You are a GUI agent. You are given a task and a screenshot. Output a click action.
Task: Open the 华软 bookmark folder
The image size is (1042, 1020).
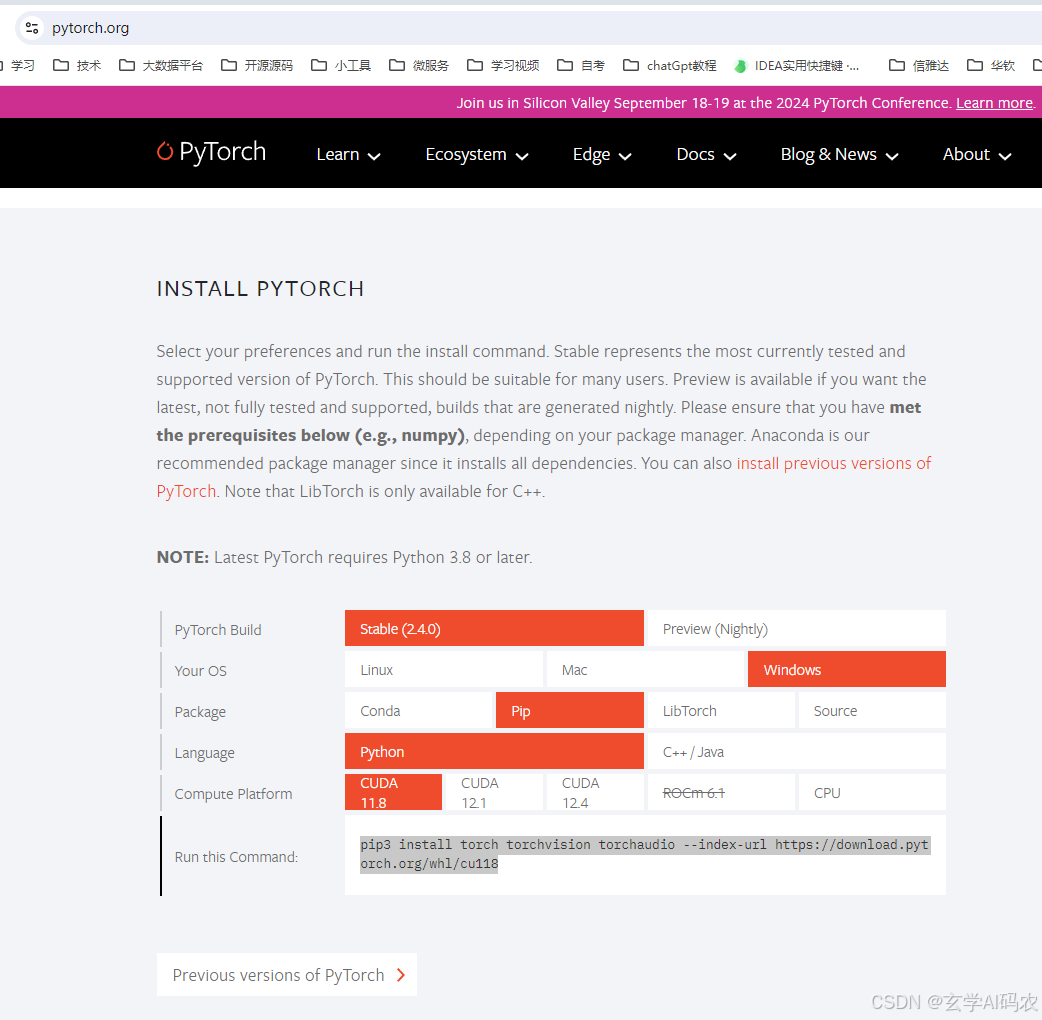pos(991,65)
